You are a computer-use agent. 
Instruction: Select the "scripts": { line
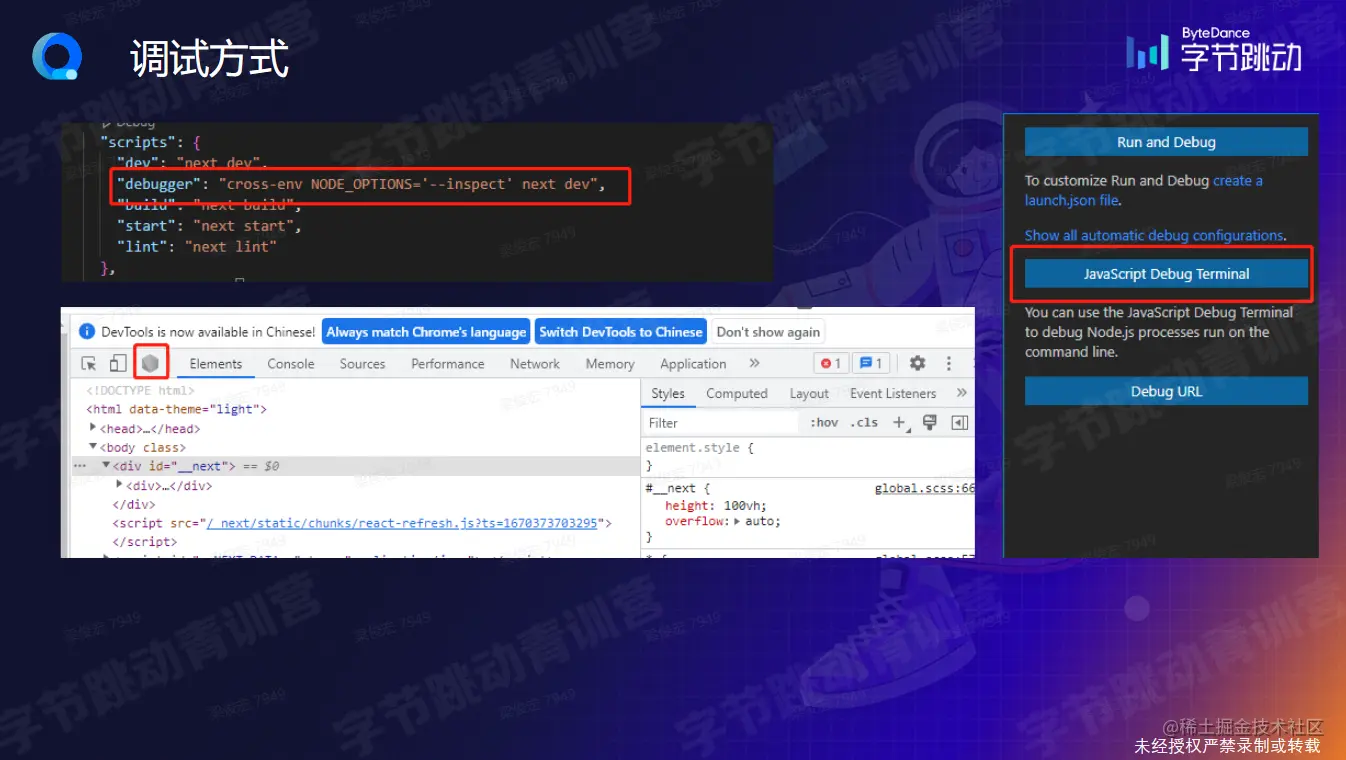(x=150, y=143)
